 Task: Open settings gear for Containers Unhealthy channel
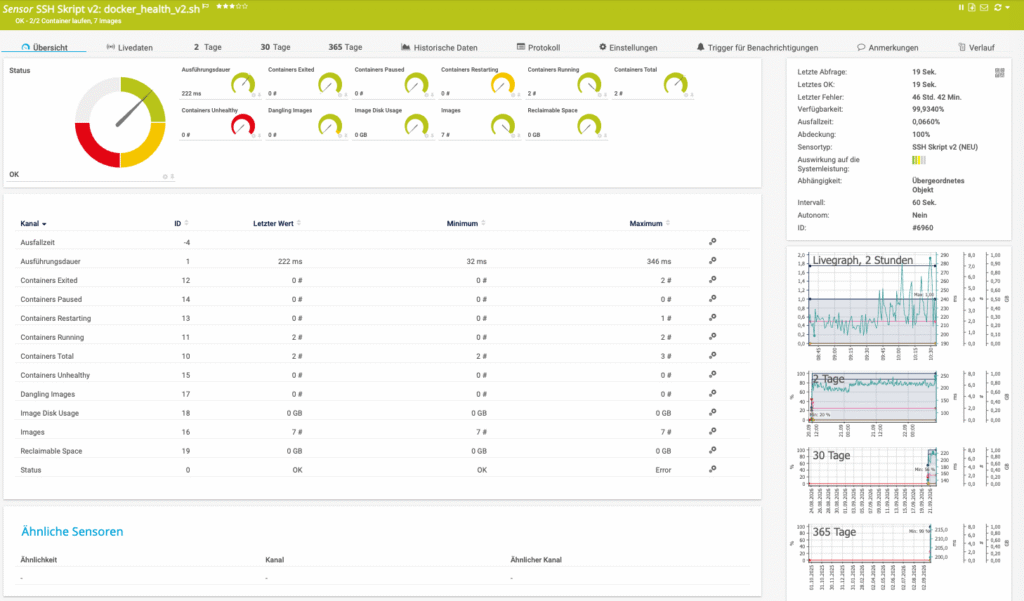pos(712,374)
